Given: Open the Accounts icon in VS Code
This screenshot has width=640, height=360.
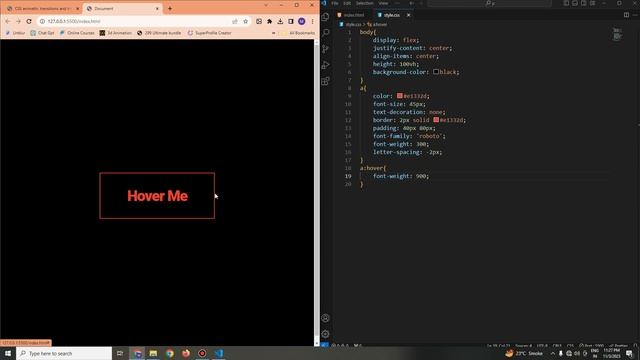Looking at the screenshot, I should point(325,318).
